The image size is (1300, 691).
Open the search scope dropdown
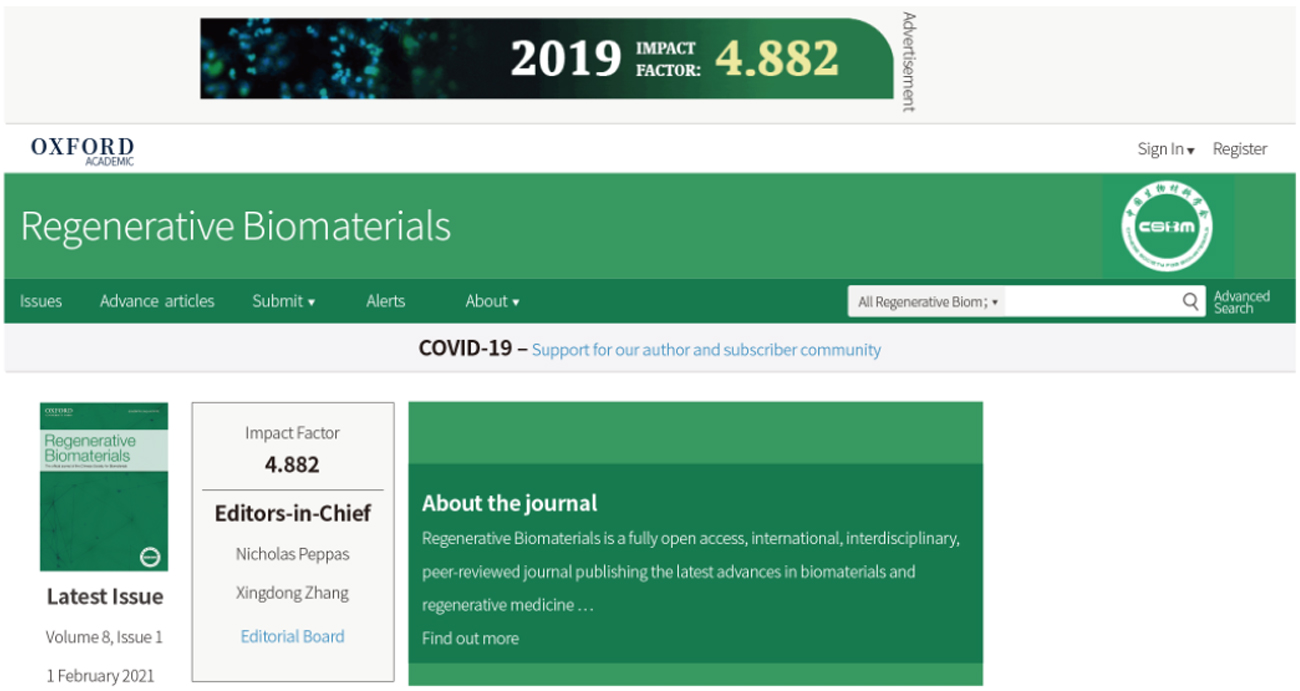927,302
